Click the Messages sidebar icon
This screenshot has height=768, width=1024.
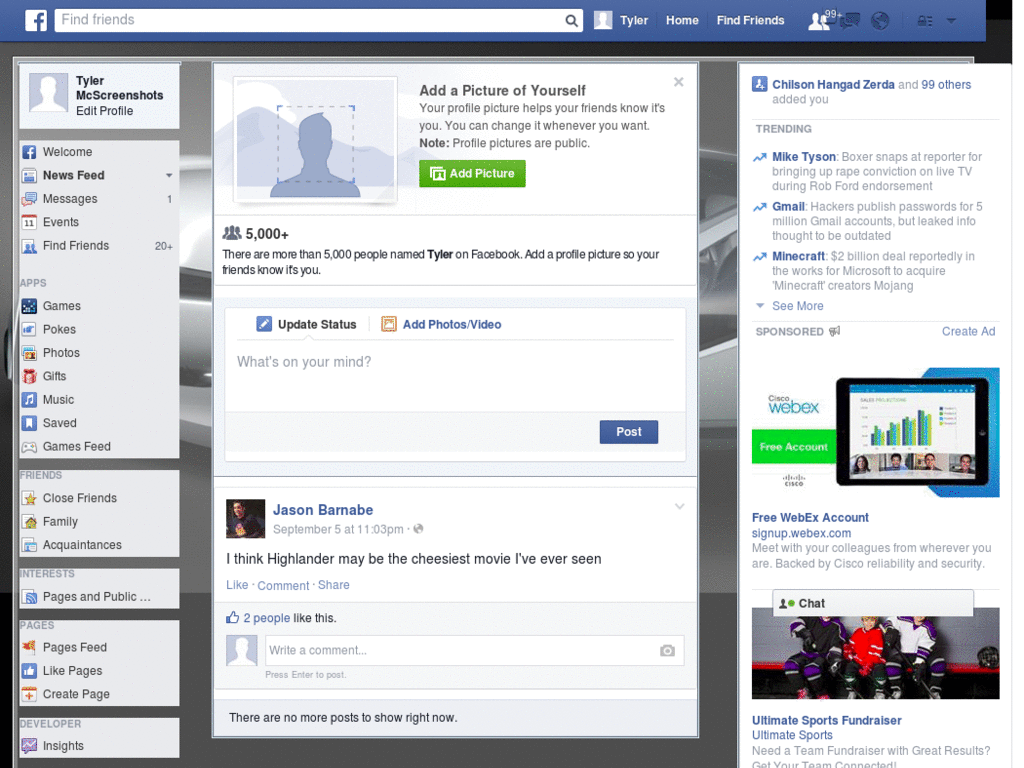[x=29, y=199]
